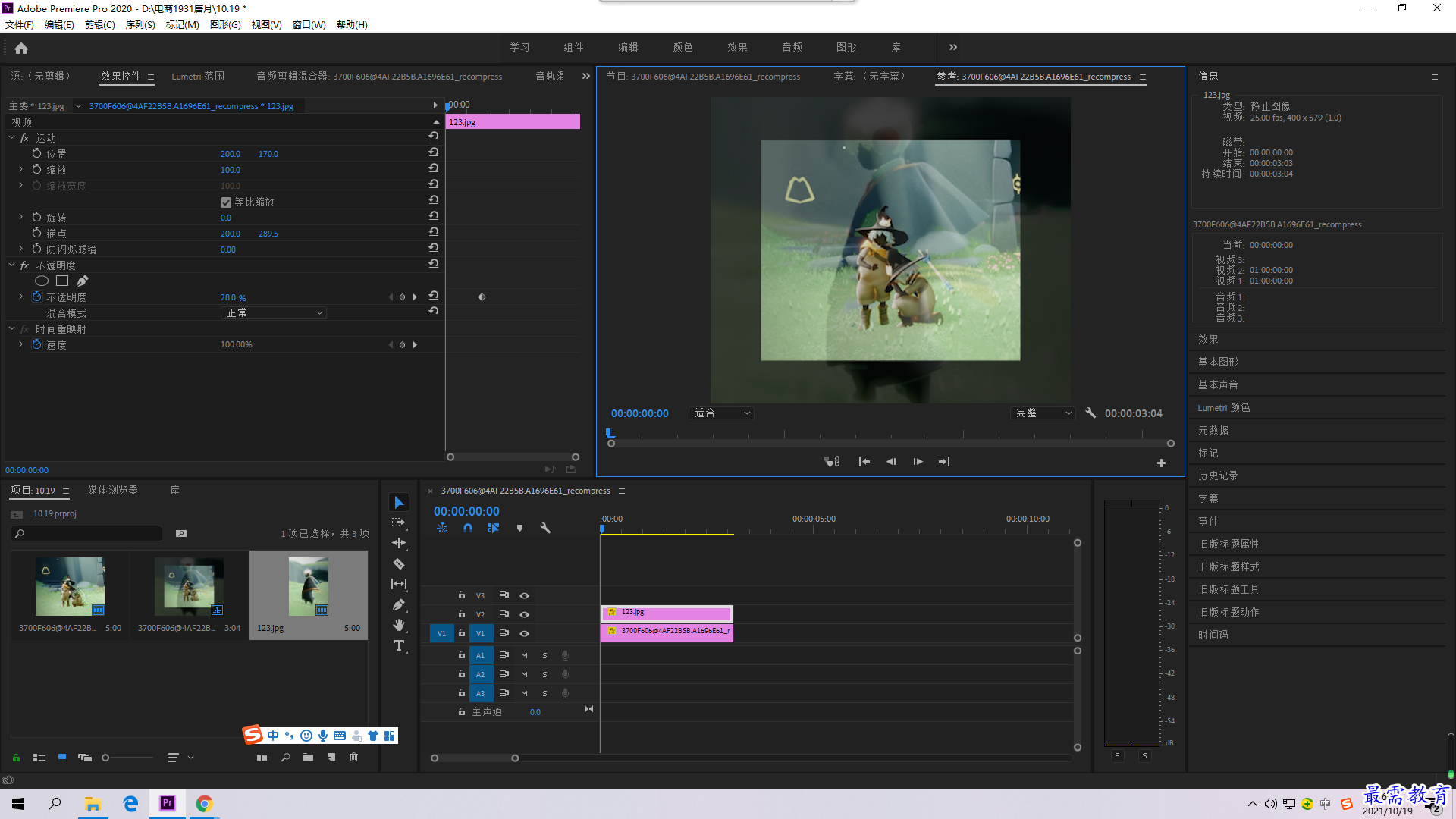Mute audio track A3
1456x819 pixels.
coord(524,693)
